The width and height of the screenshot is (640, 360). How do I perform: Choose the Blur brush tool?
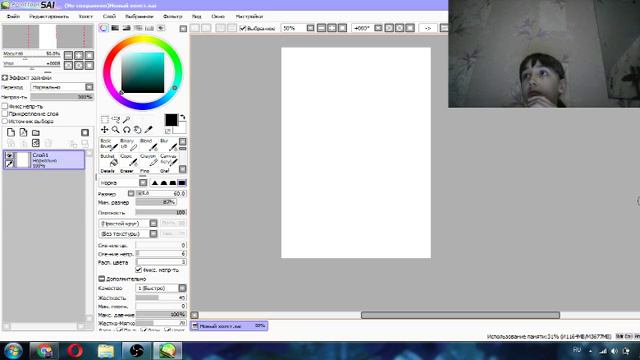[168, 144]
